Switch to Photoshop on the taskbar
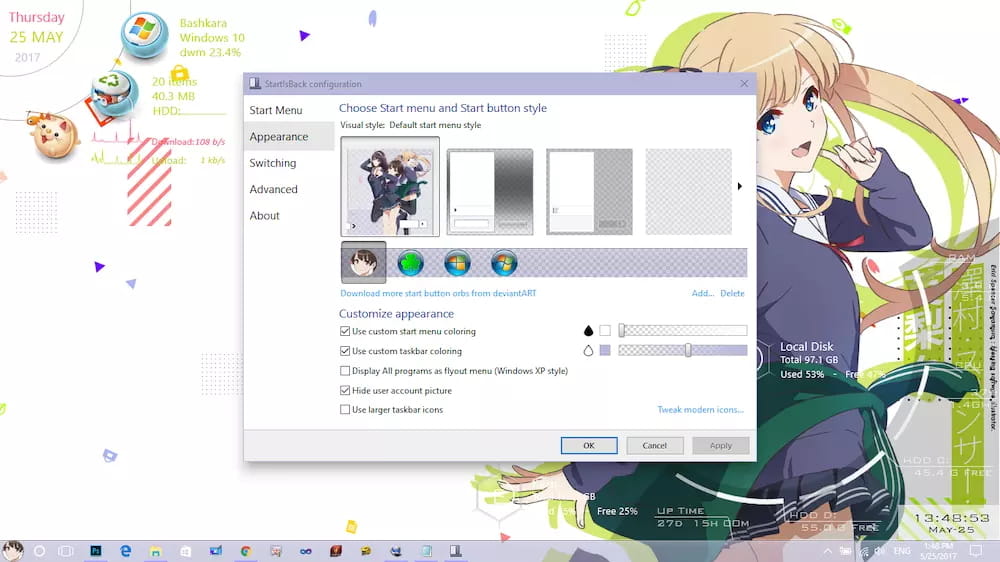This screenshot has width=1000, height=562. click(x=96, y=551)
